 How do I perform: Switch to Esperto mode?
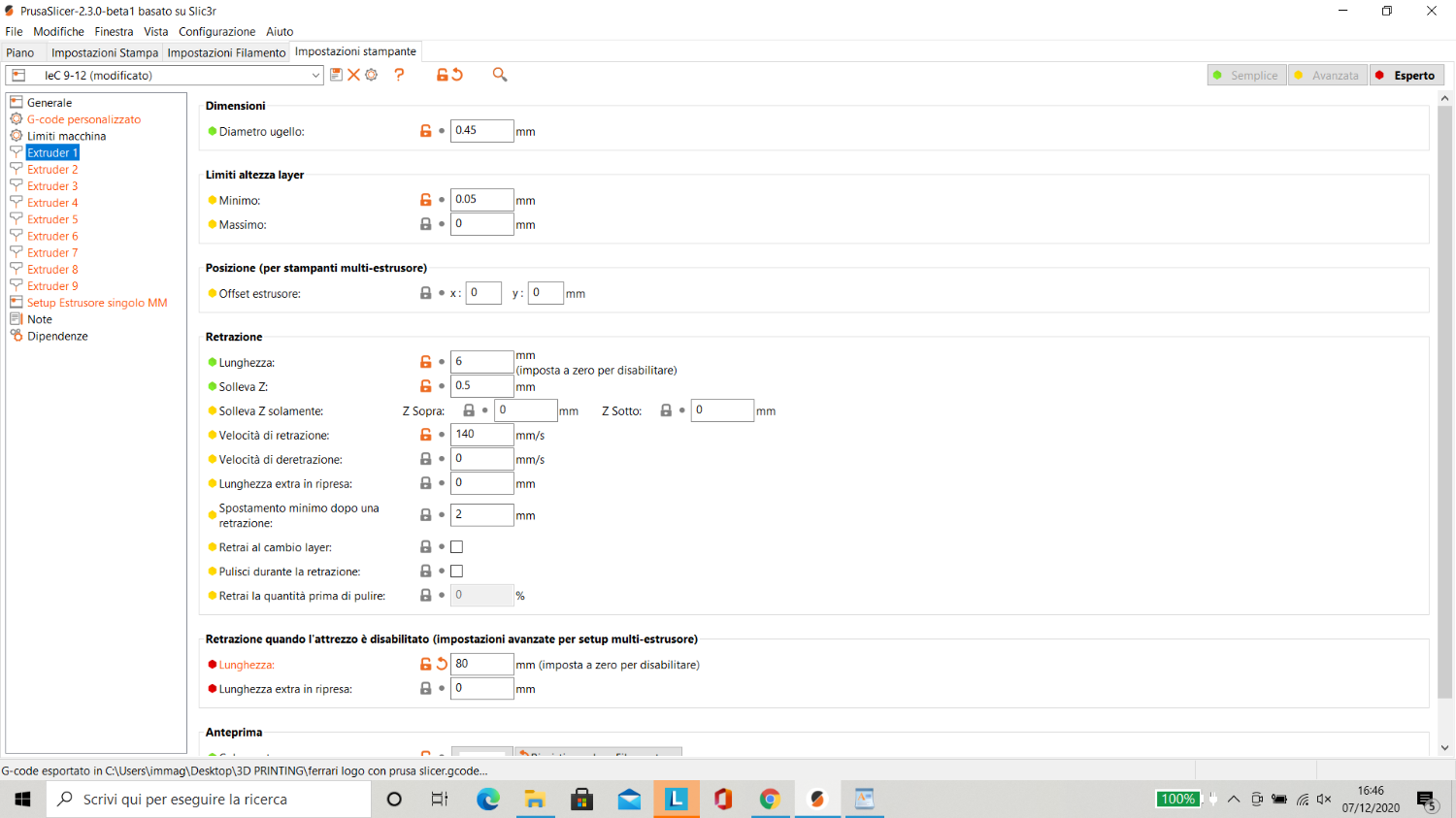pyautogui.click(x=1406, y=76)
